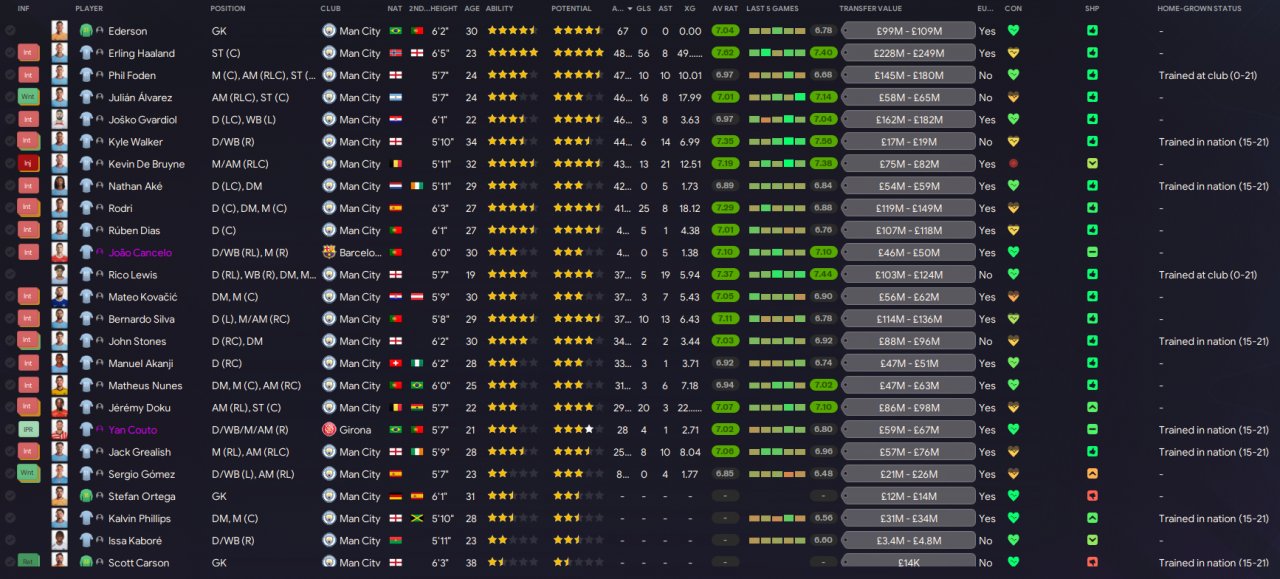Screen dimensions: 1280x579
Task: Click the last five games form bar for Kyle Walker
Action: [x=776, y=142]
